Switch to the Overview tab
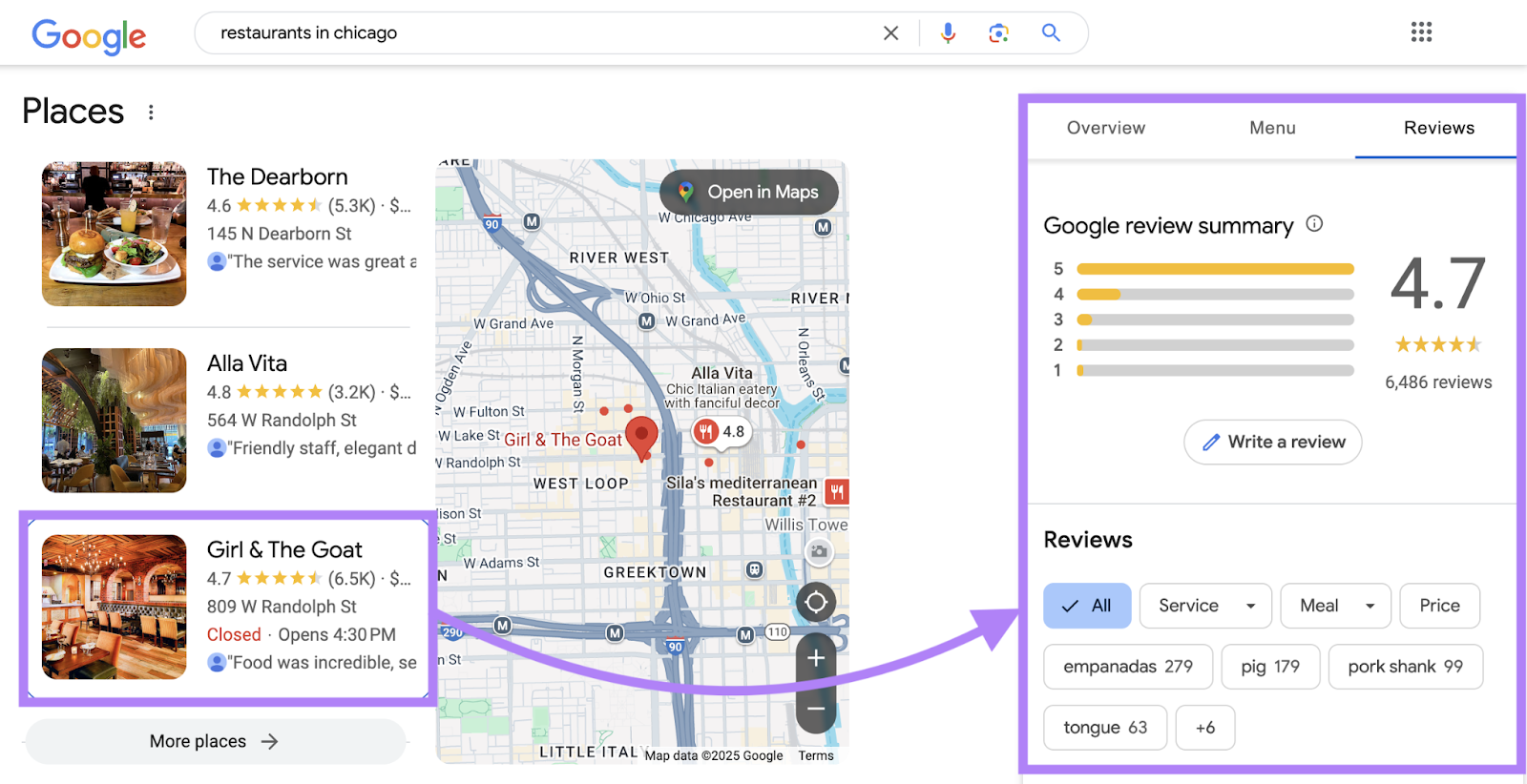1527x784 pixels. 1105,128
